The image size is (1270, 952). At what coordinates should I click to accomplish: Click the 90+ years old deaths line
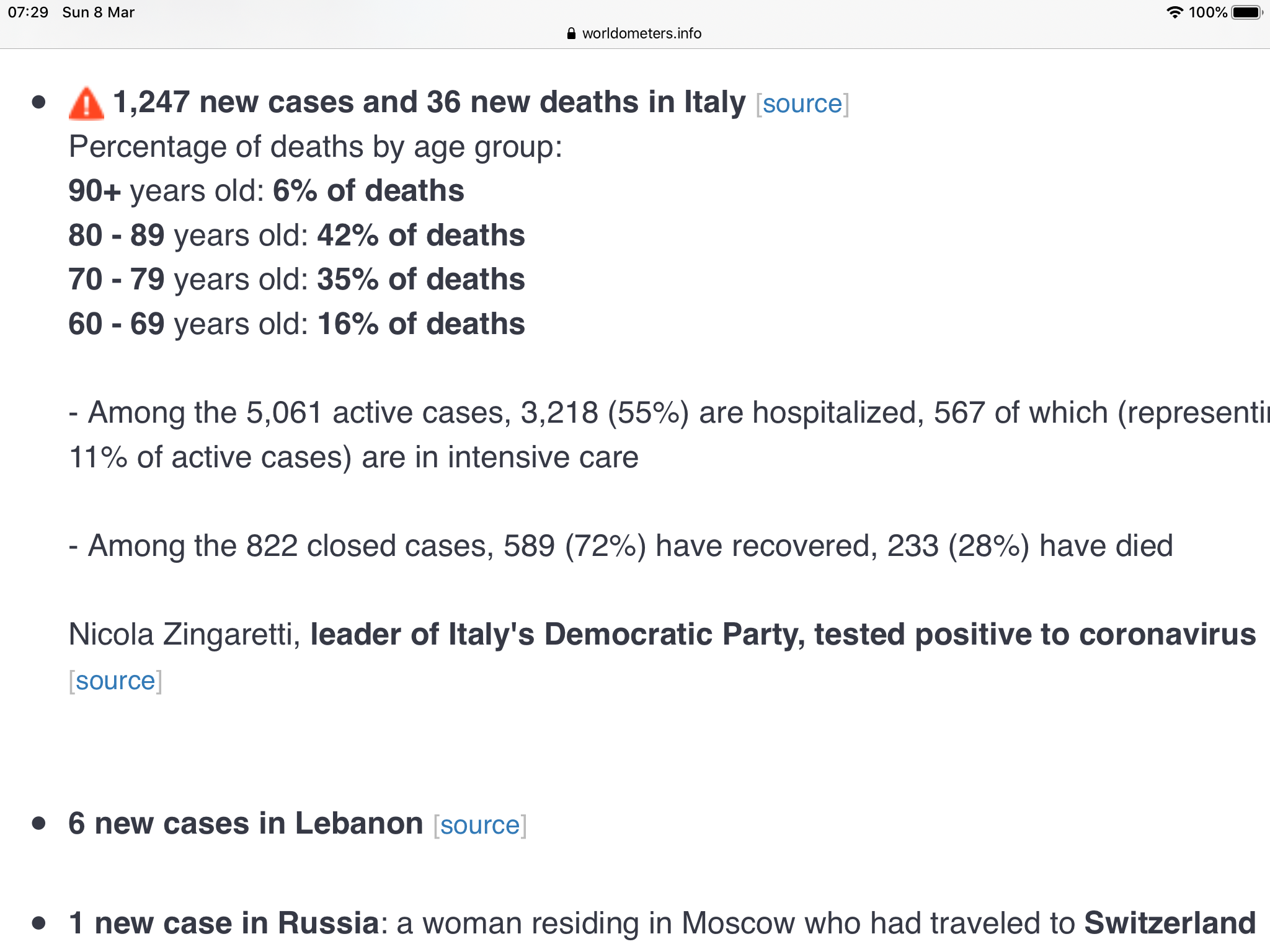point(266,191)
